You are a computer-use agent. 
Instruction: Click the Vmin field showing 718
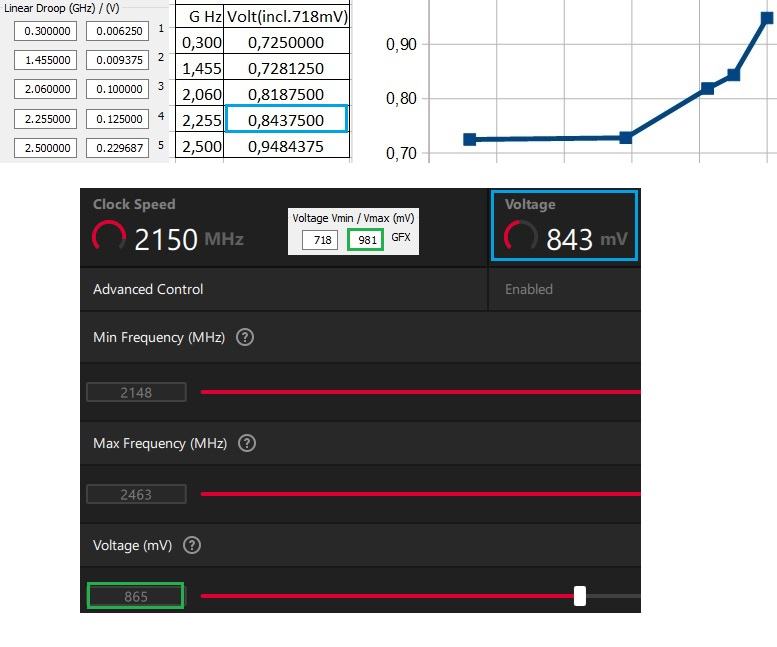tap(320, 240)
